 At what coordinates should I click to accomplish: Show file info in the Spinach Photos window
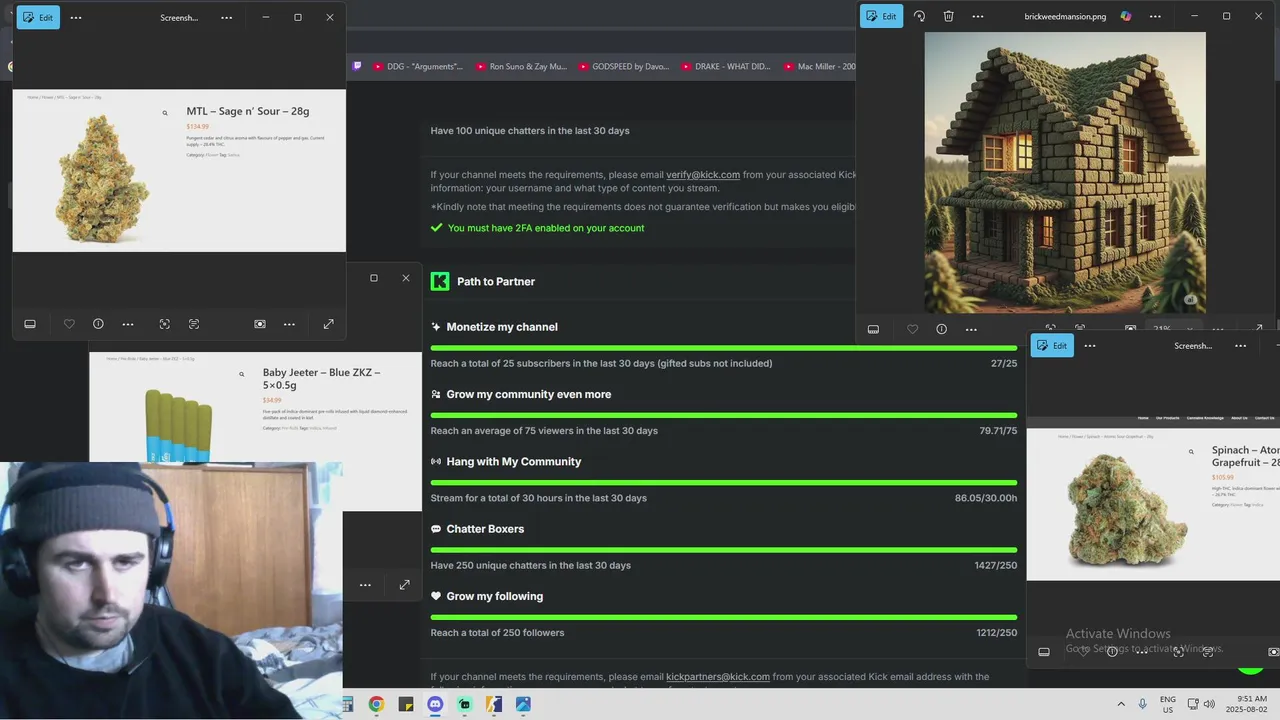click(1112, 652)
